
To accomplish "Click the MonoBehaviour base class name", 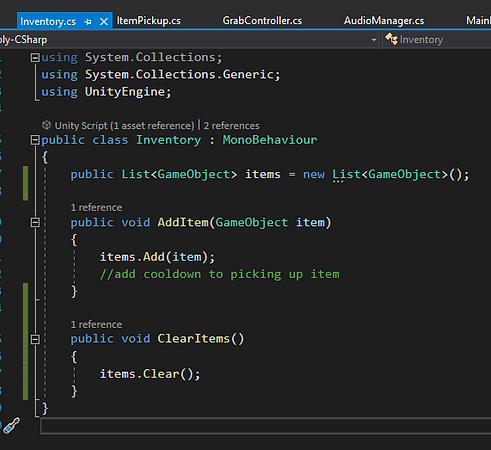I will tap(270, 140).
